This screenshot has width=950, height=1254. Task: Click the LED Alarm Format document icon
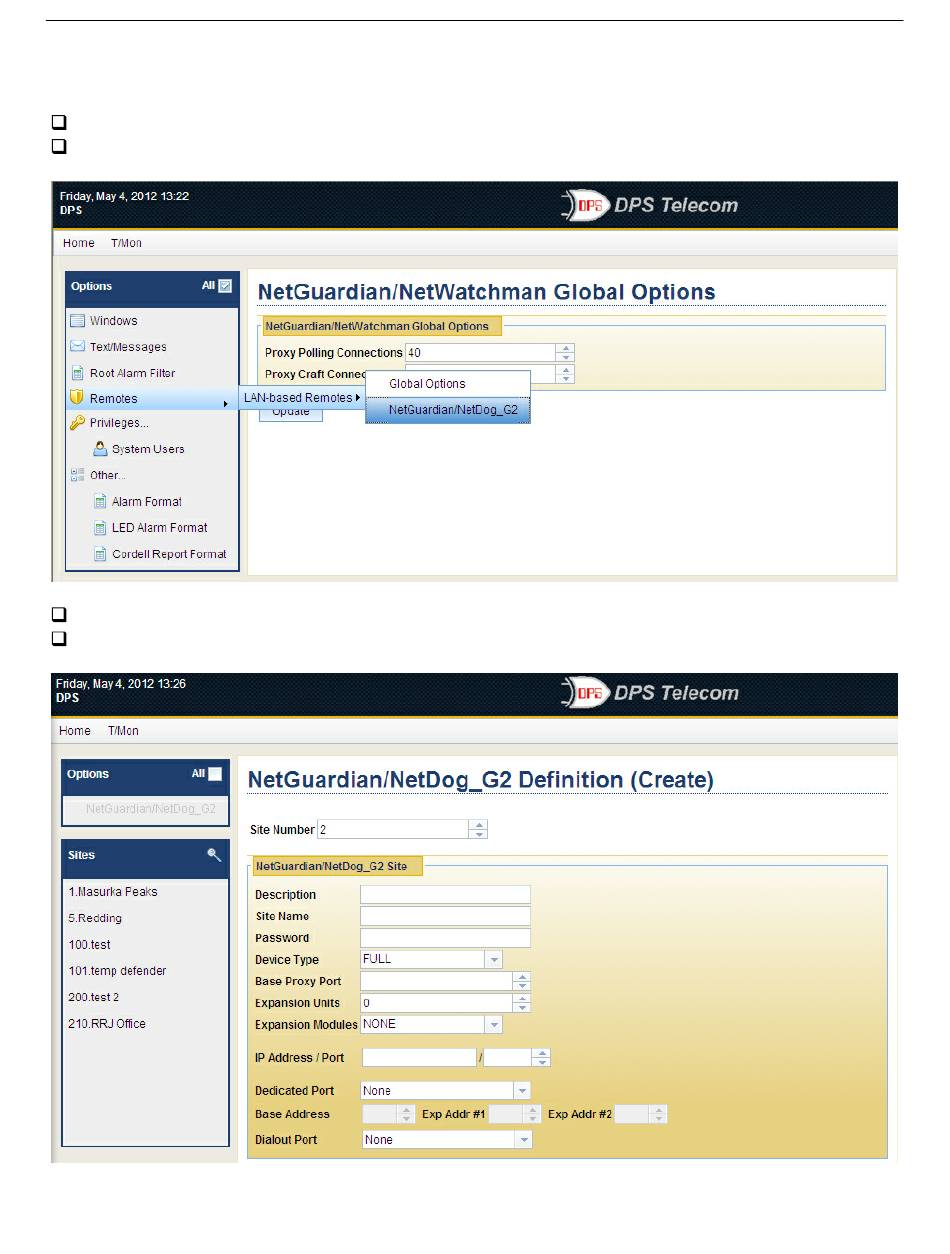click(100, 528)
